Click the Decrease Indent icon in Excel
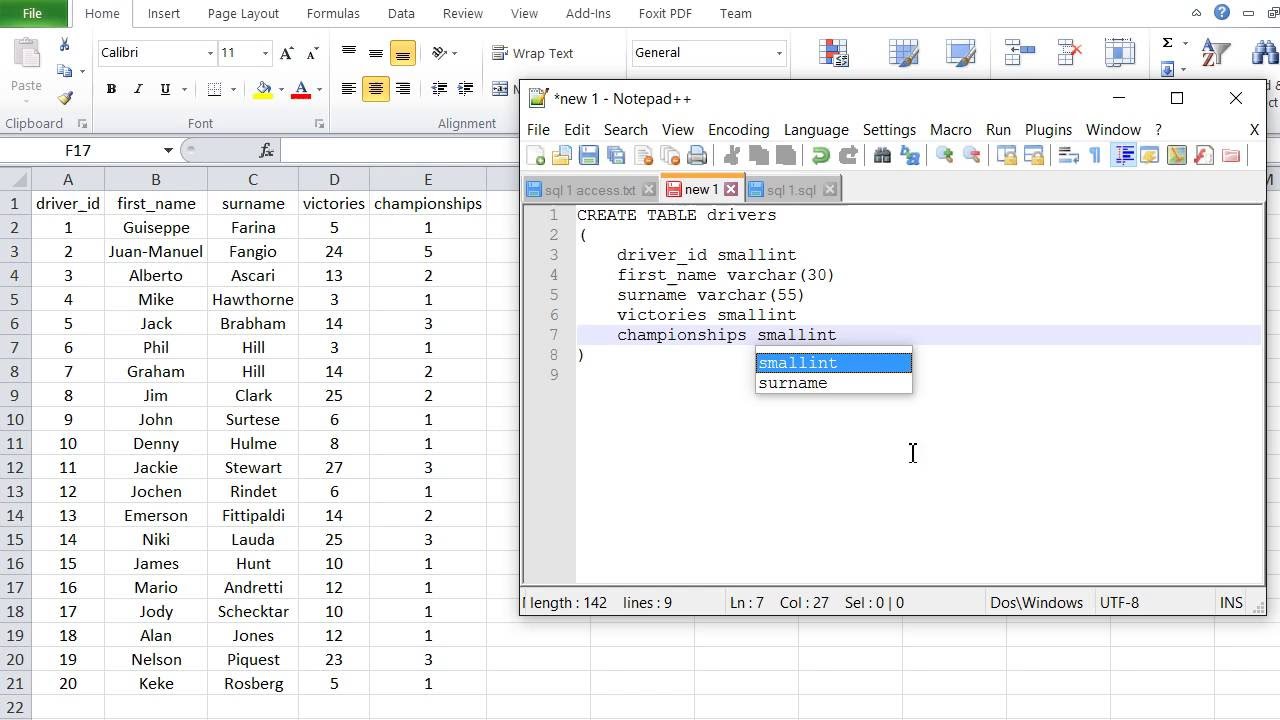The image size is (1280, 720). pyautogui.click(x=439, y=89)
